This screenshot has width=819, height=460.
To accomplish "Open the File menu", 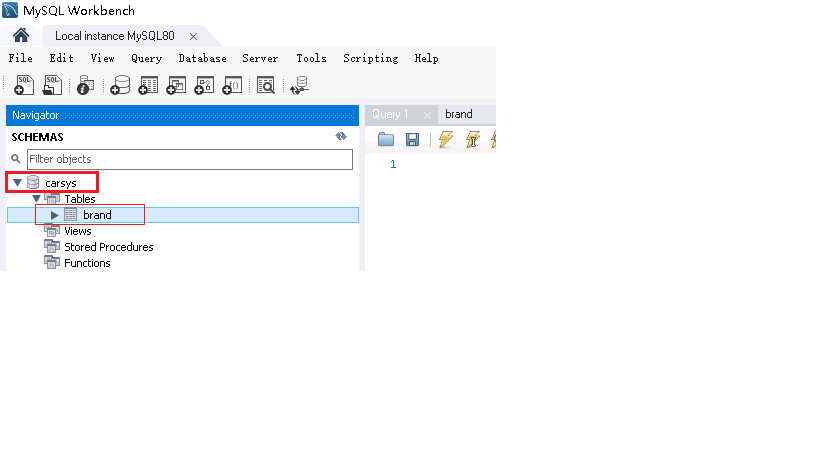I will click(20, 58).
